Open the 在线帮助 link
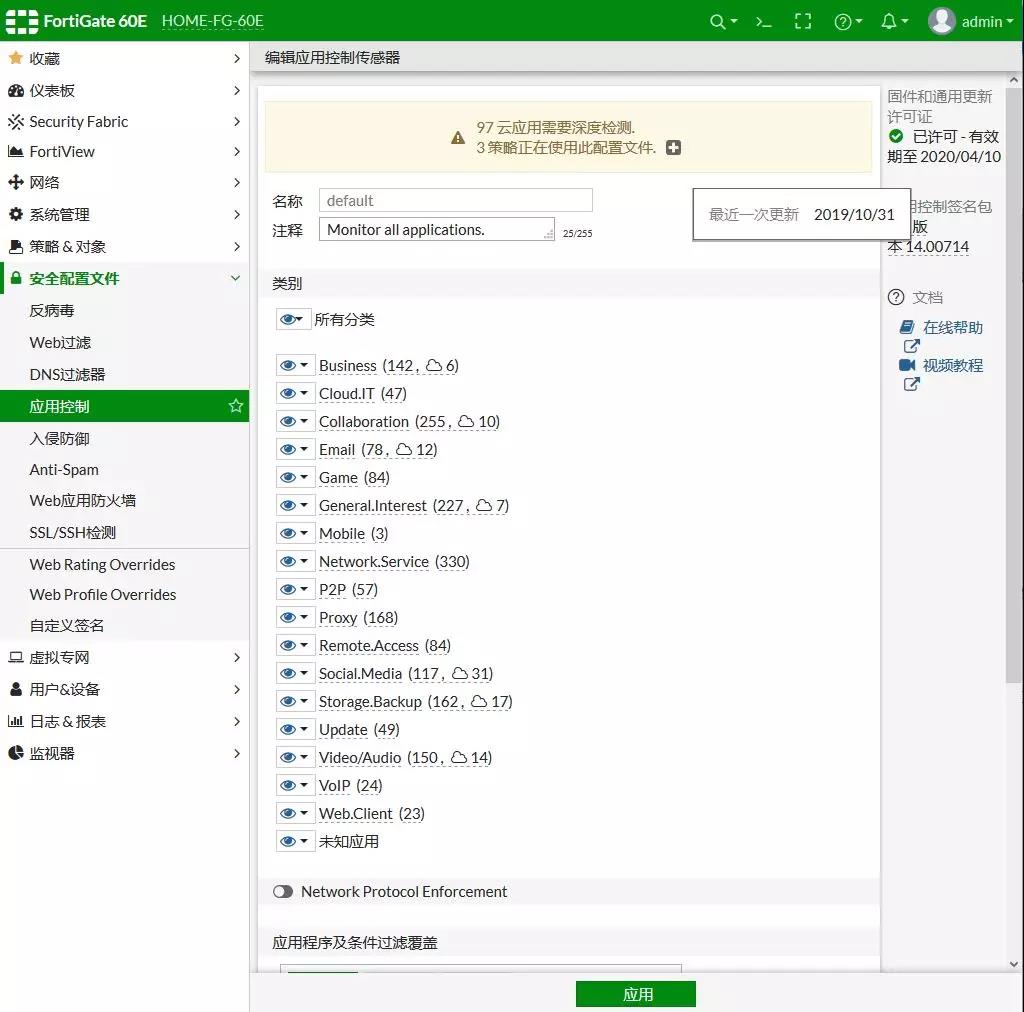 [x=952, y=327]
